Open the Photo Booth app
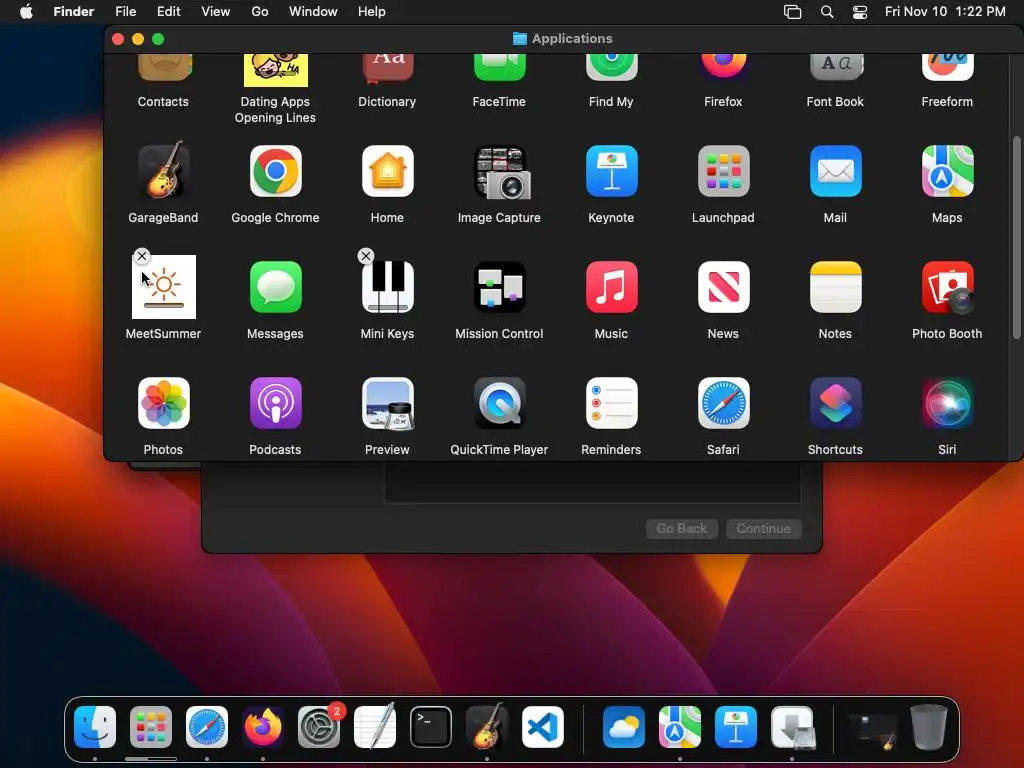This screenshot has height=768, width=1024. [947, 287]
